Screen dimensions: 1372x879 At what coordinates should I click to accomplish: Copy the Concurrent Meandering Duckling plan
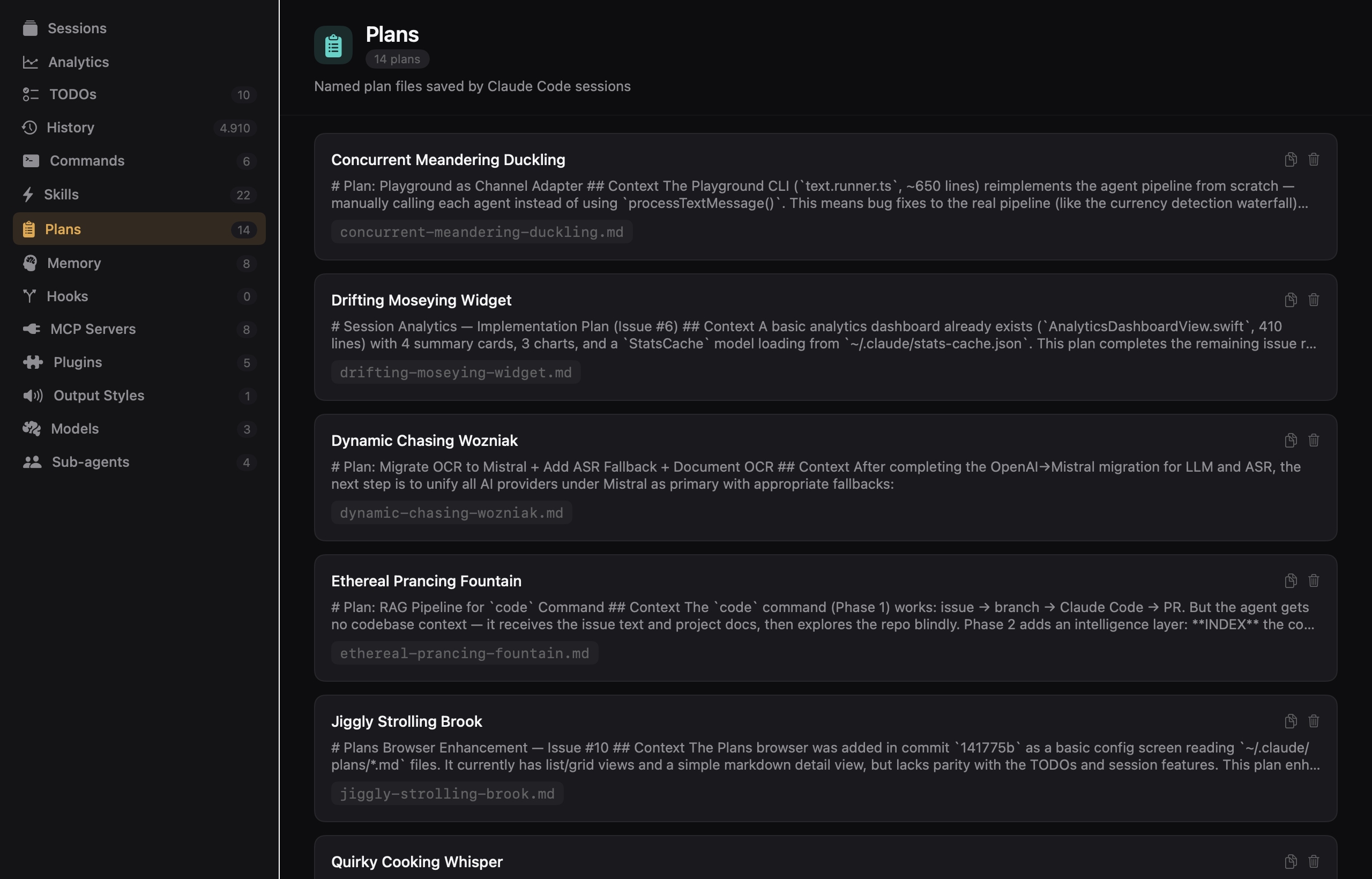(1291, 160)
